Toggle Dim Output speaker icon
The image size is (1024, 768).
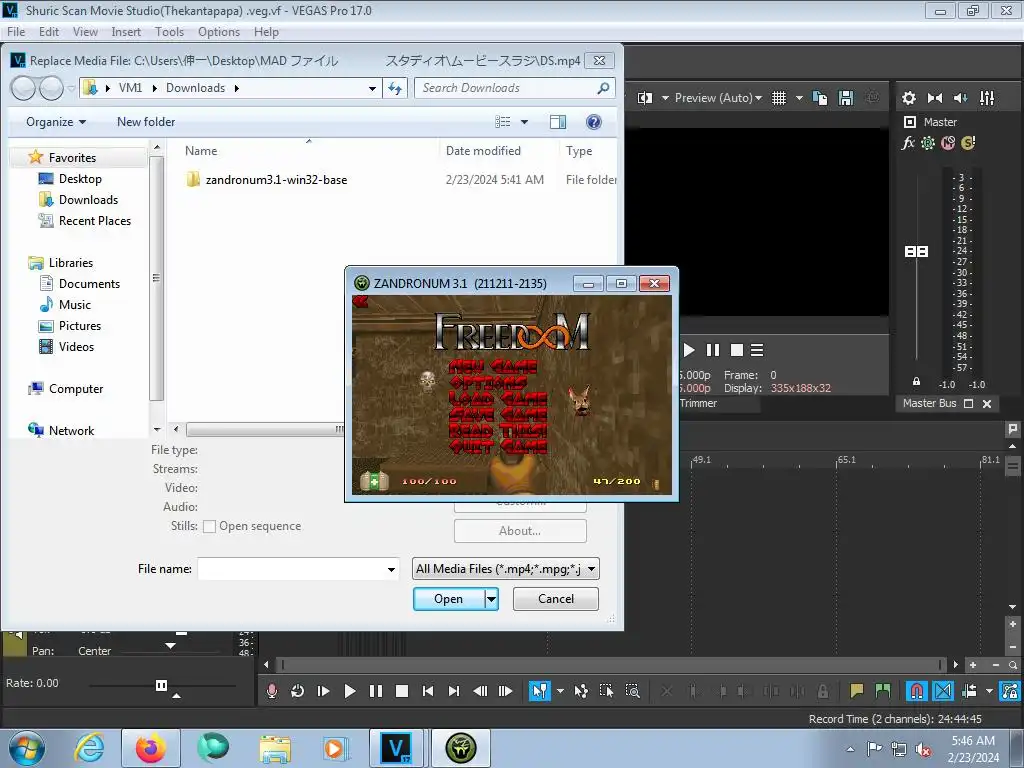pyautogui.click(x=961, y=98)
